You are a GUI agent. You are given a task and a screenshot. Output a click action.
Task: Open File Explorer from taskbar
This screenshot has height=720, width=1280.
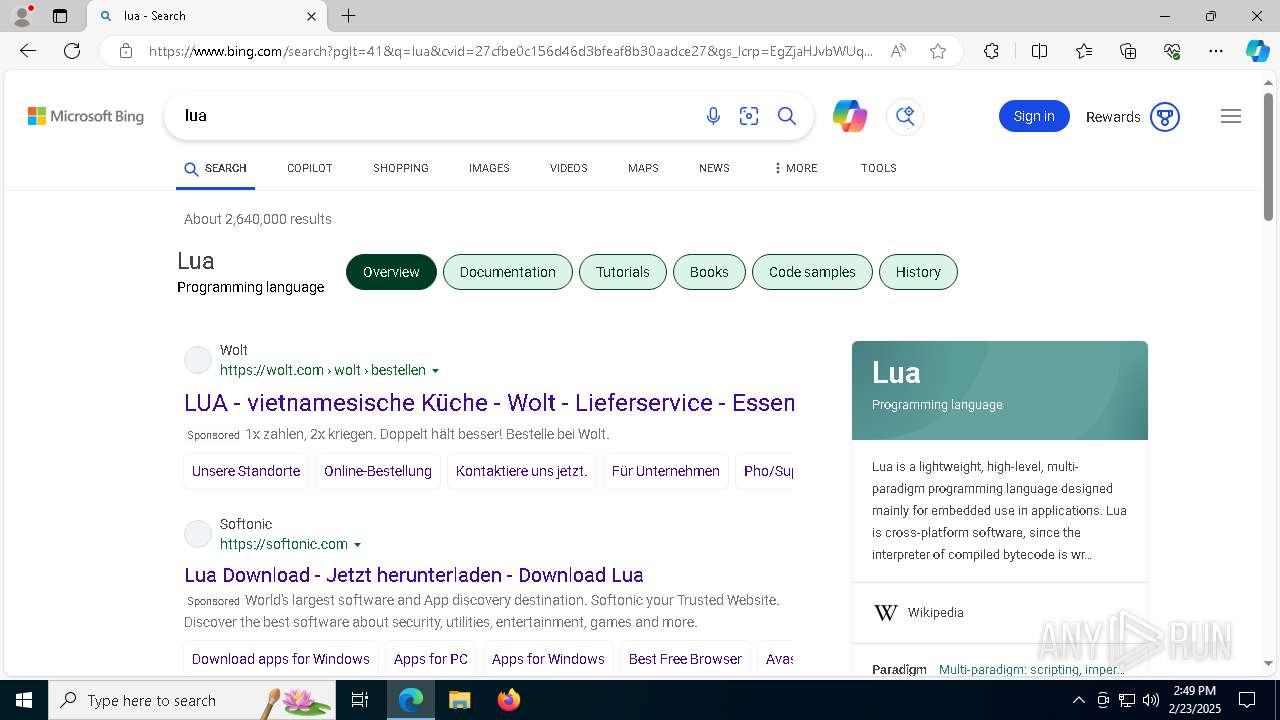click(459, 700)
